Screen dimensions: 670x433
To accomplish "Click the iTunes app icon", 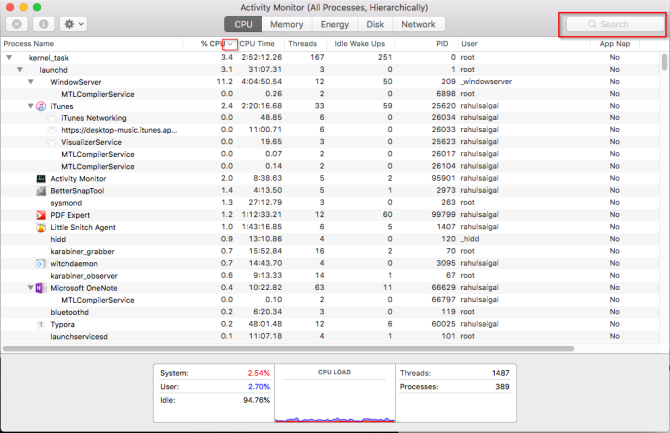I will point(41,106).
